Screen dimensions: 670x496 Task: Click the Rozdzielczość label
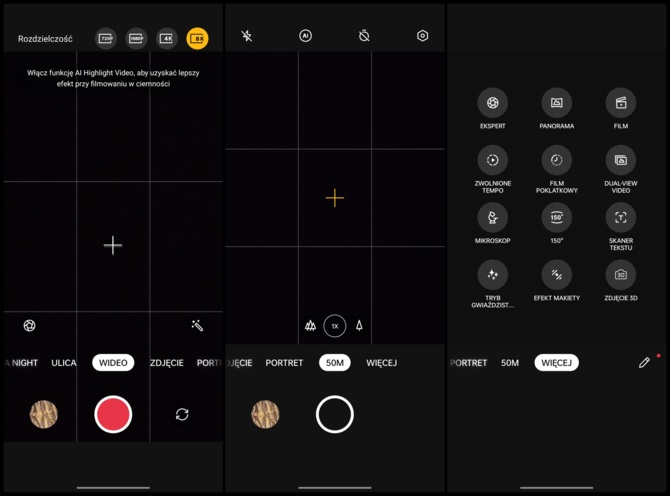coord(45,39)
